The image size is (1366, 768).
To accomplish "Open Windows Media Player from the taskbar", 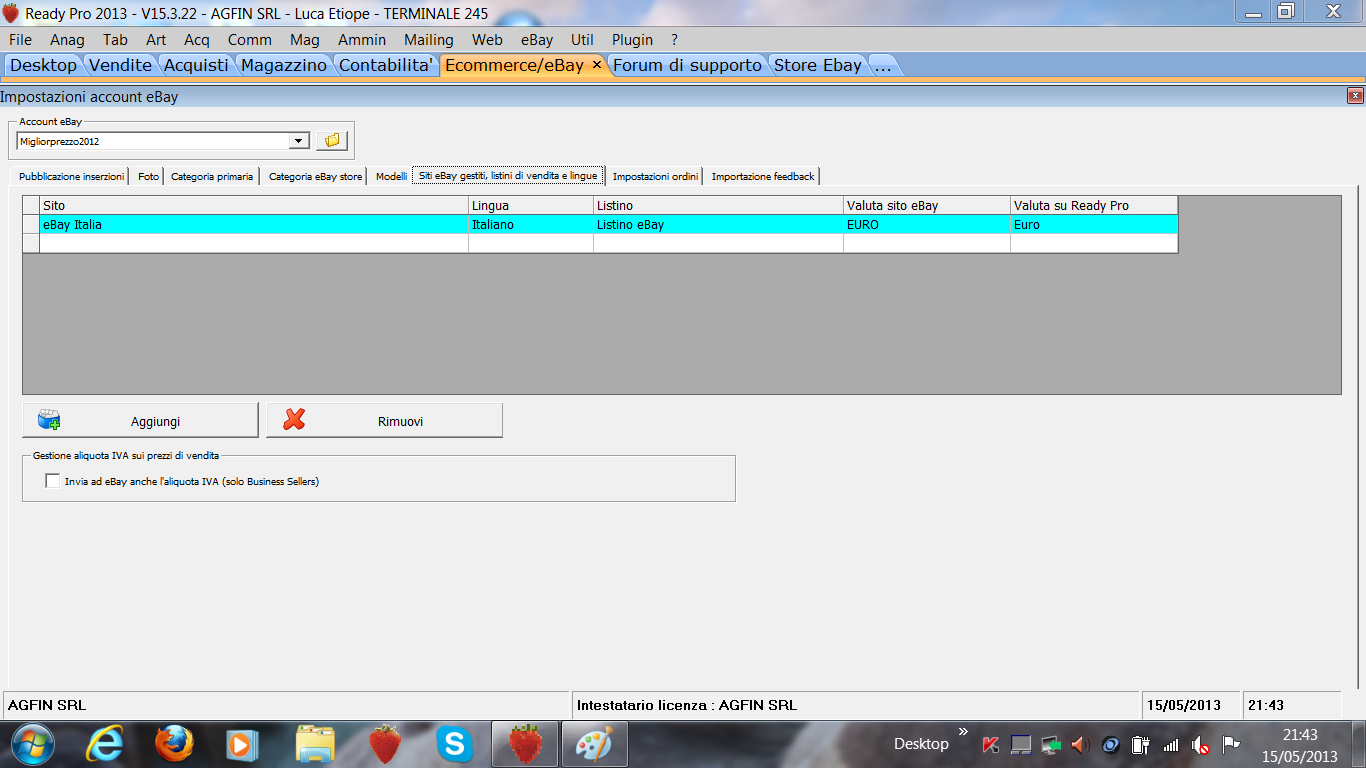I will point(243,744).
